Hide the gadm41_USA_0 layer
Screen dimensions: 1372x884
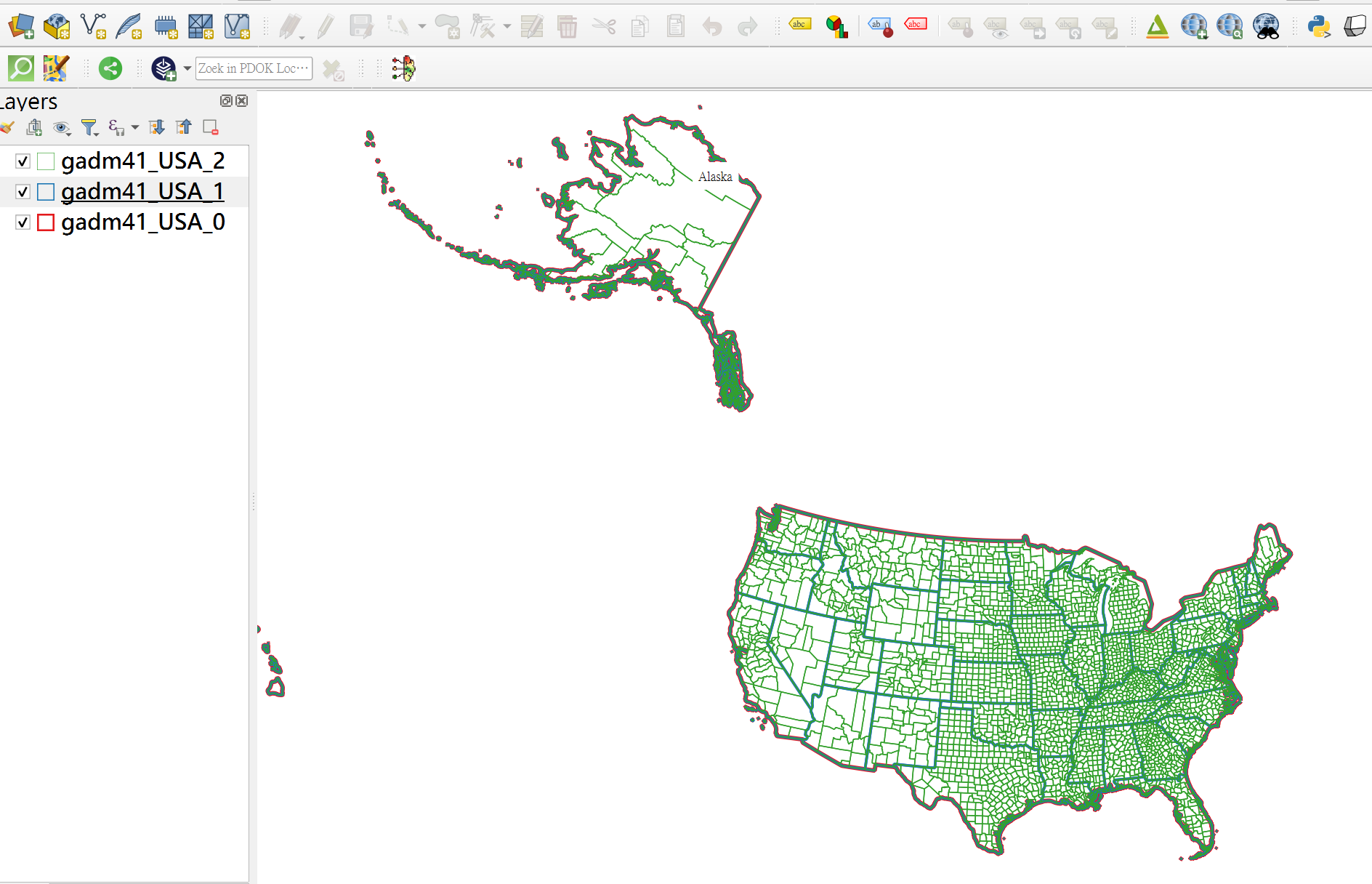[x=23, y=222]
